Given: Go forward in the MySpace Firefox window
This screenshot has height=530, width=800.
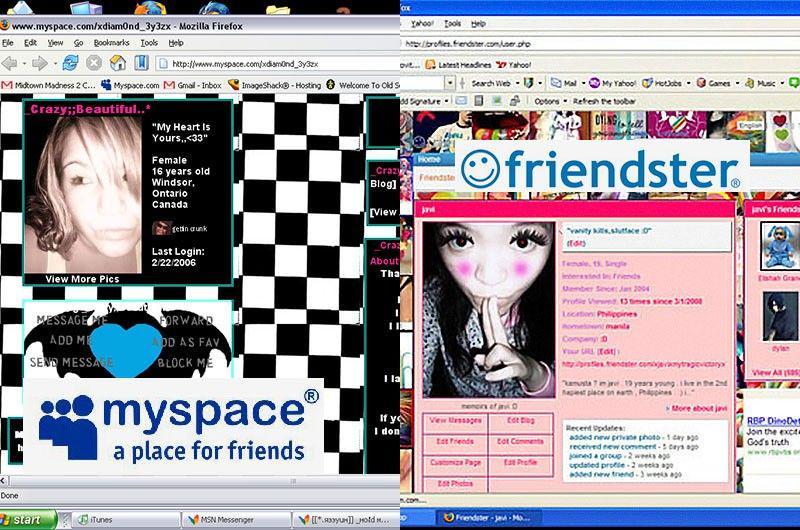Looking at the screenshot, I should pyautogui.click(x=39, y=64).
